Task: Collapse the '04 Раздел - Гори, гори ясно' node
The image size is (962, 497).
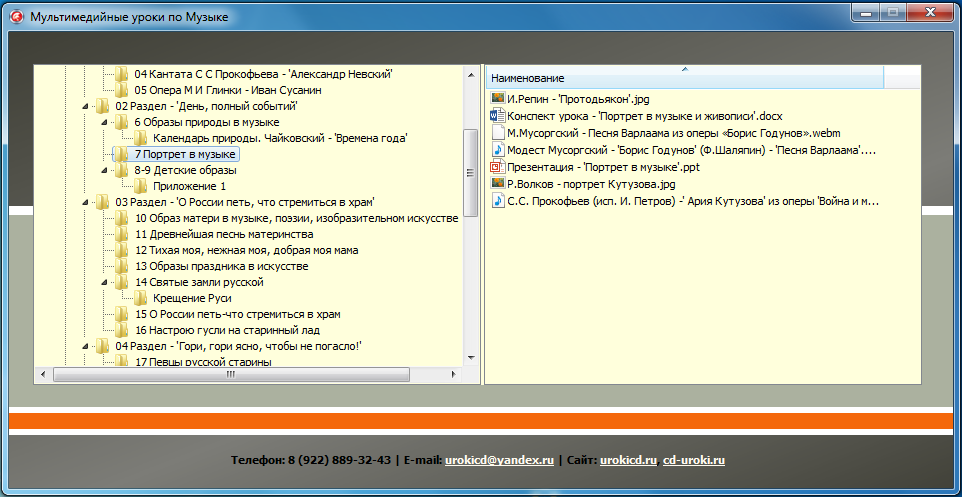Action: [85, 346]
